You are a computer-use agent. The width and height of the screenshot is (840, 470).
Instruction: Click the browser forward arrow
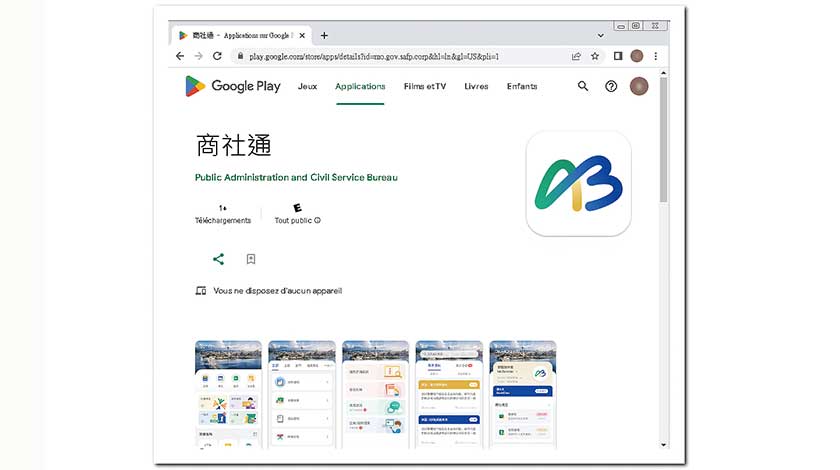199,56
